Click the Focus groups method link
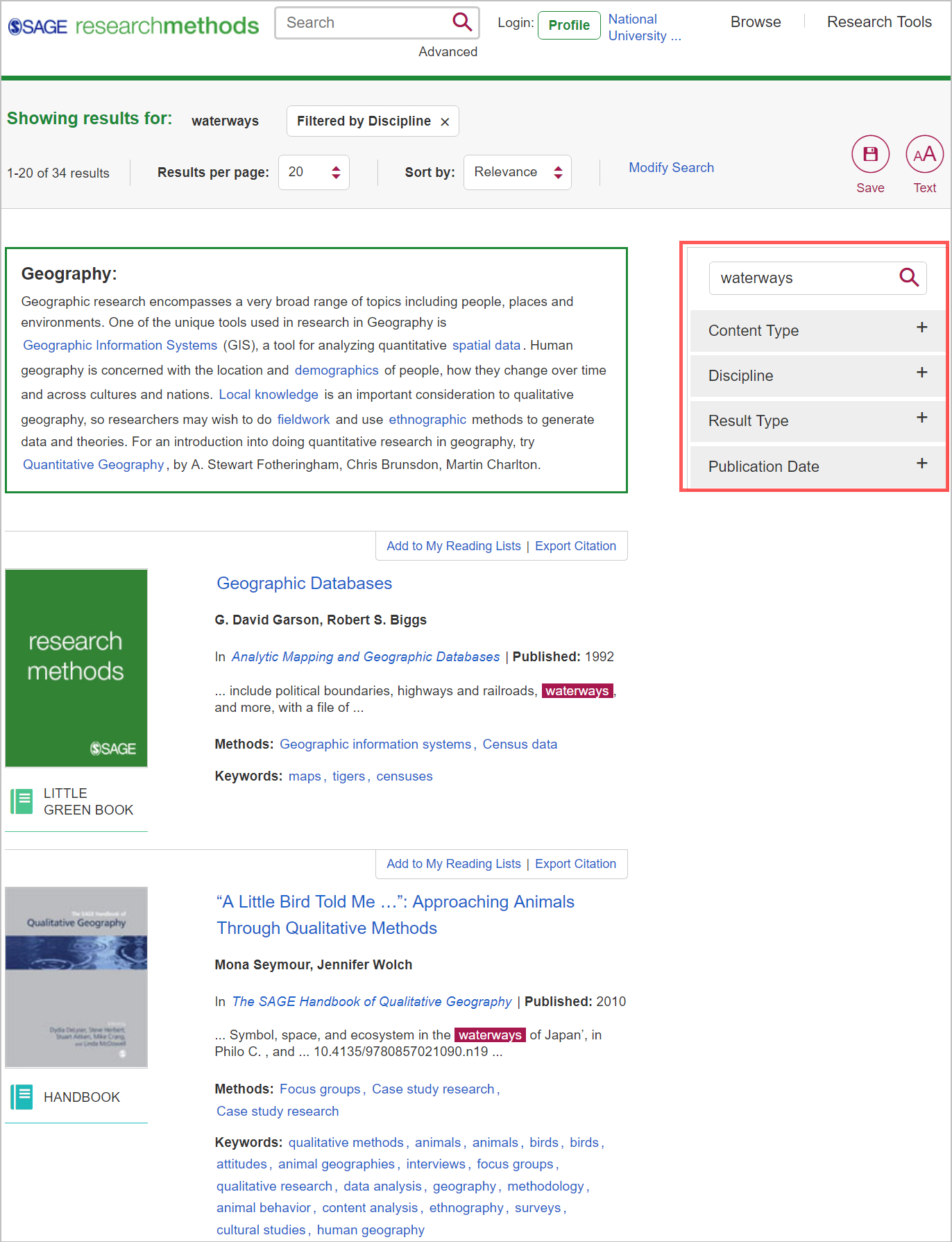This screenshot has width=952, height=1242. coord(320,1089)
